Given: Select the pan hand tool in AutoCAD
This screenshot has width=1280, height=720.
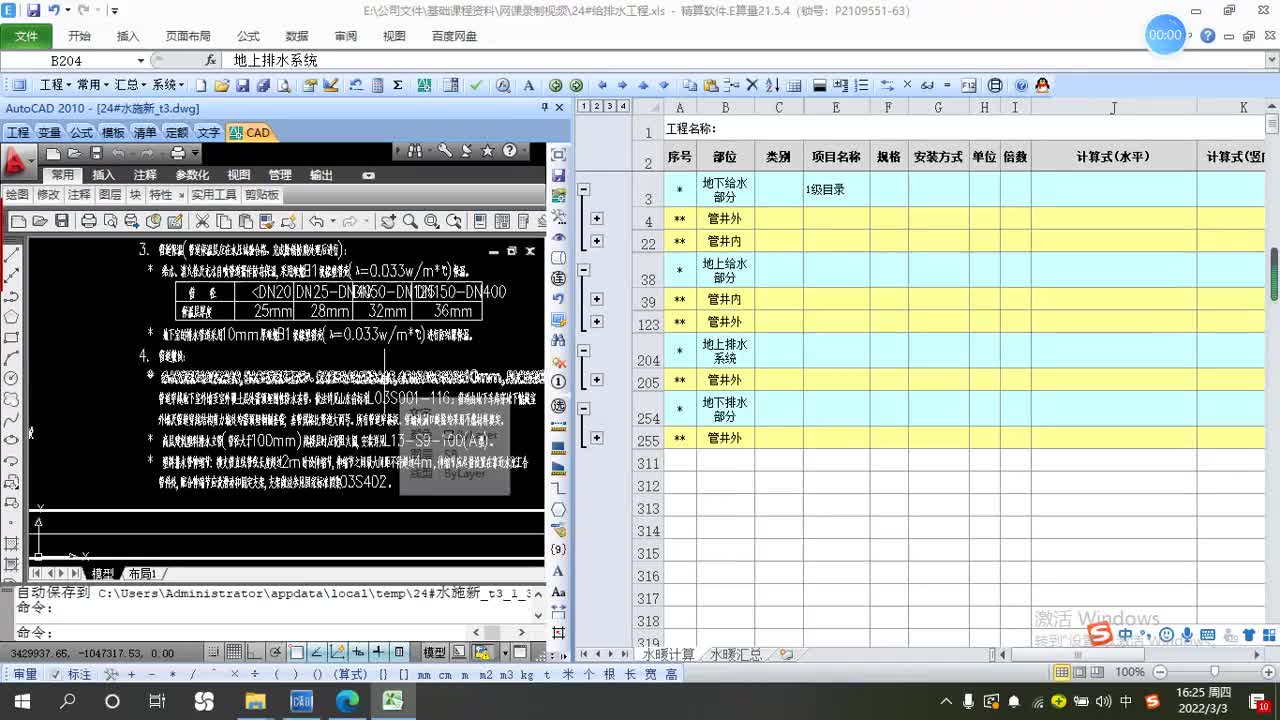Looking at the screenshot, I should click(x=388, y=221).
